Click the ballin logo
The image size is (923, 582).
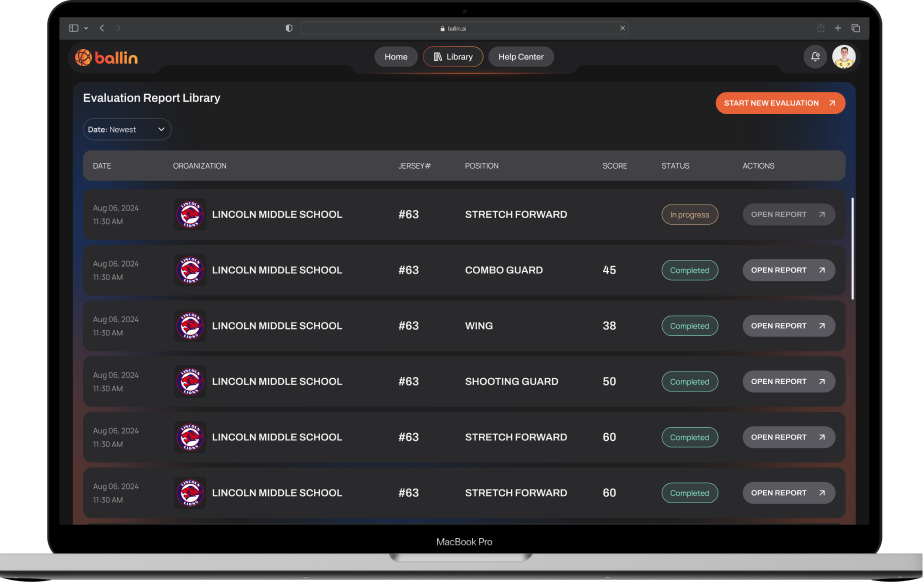click(x=107, y=58)
